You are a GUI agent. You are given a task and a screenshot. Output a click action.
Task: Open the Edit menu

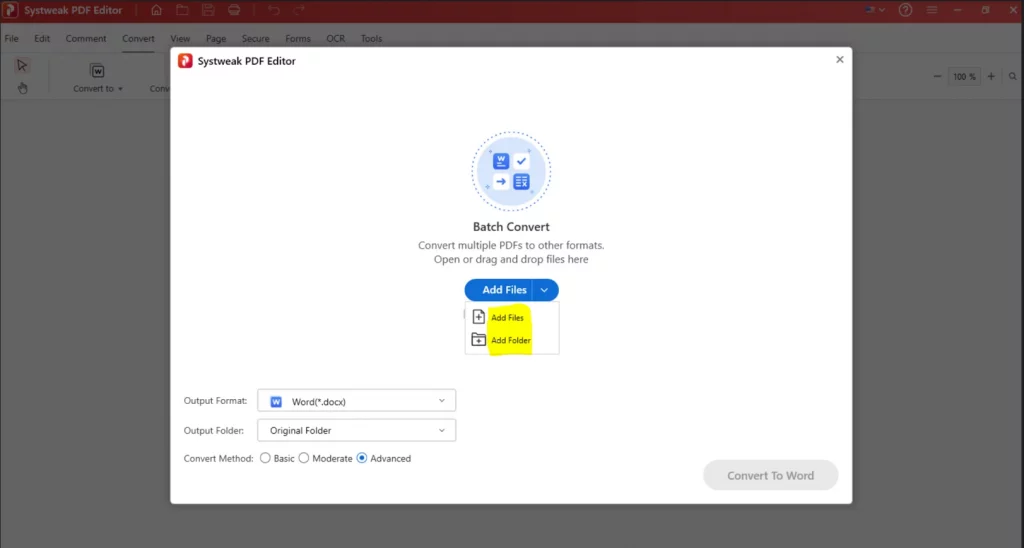42,39
